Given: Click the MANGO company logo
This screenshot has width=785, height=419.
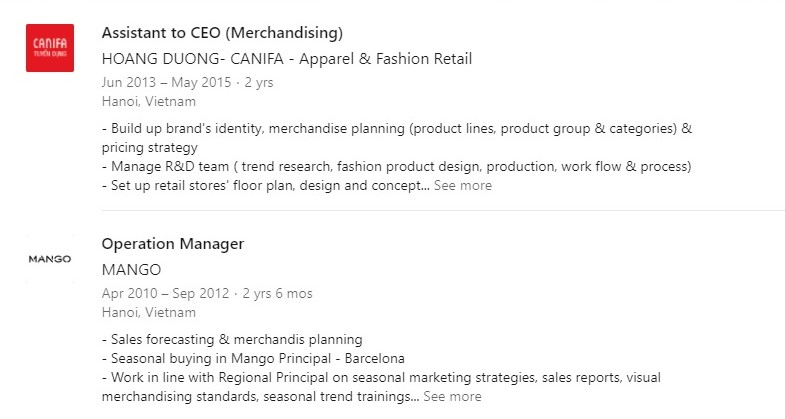Looking at the screenshot, I should pyautogui.click(x=50, y=259).
